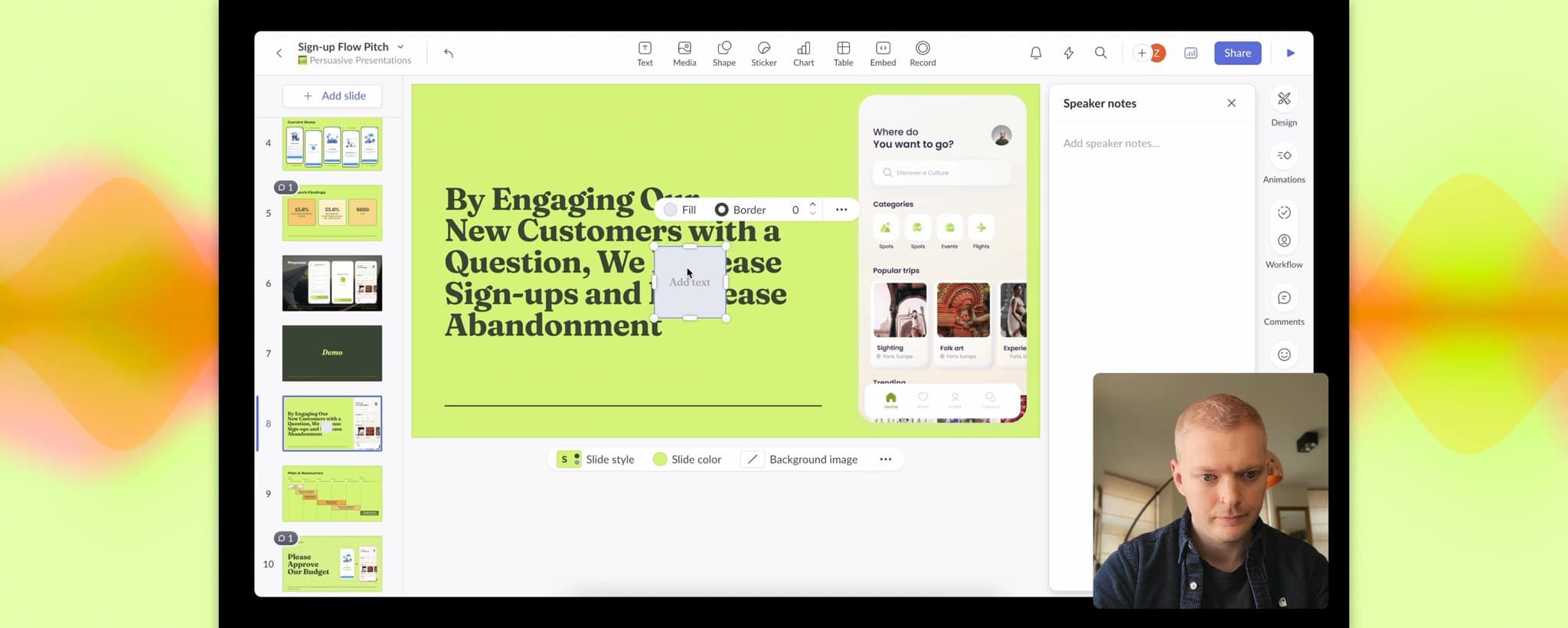1568x628 pixels.
Task: Choose the Shape tool
Action: 724,54
